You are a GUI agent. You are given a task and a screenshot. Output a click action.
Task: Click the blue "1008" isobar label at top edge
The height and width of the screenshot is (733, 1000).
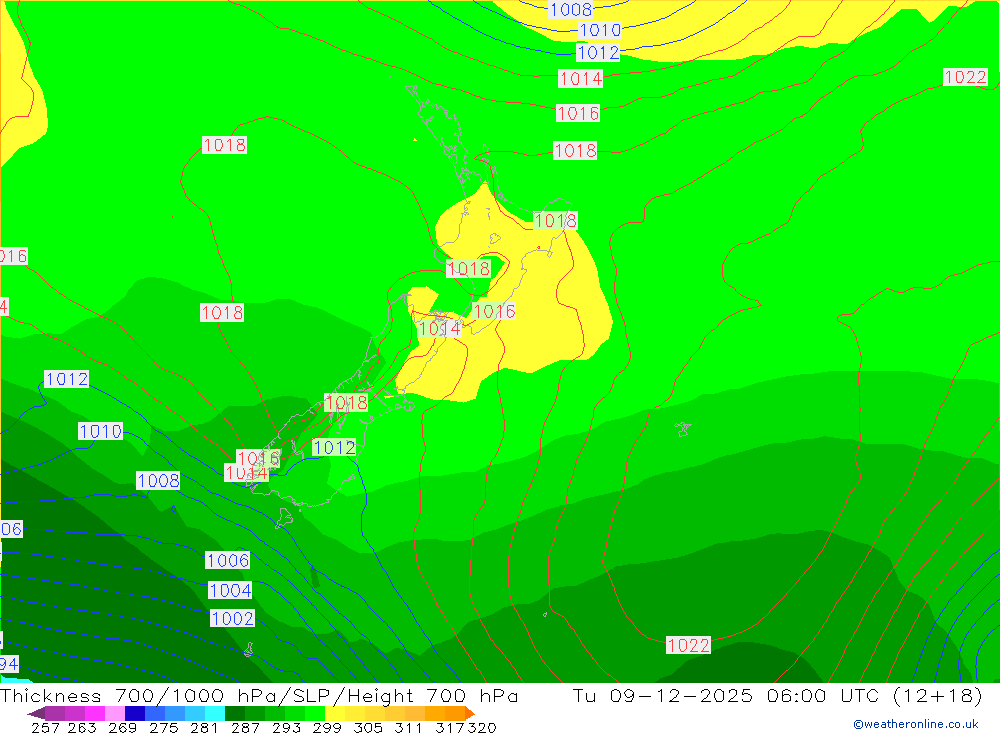[571, 9]
